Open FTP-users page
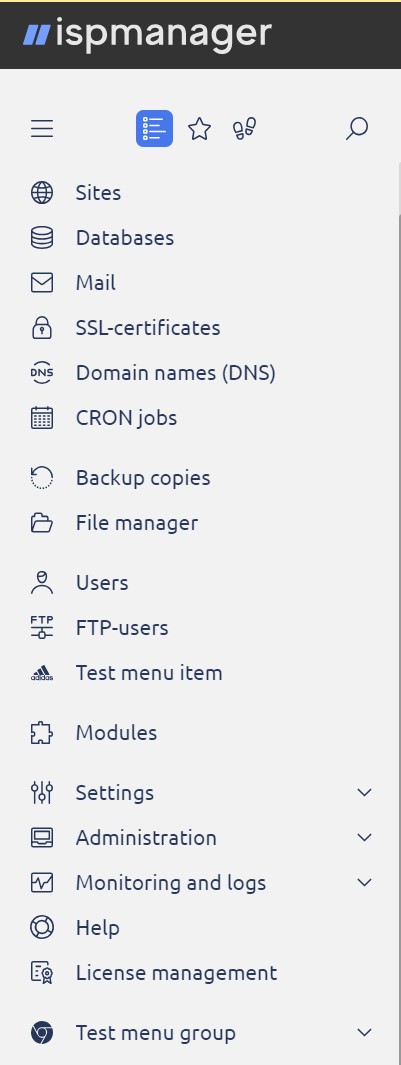The width and height of the screenshot is (401, 1065). coord(122,628)
